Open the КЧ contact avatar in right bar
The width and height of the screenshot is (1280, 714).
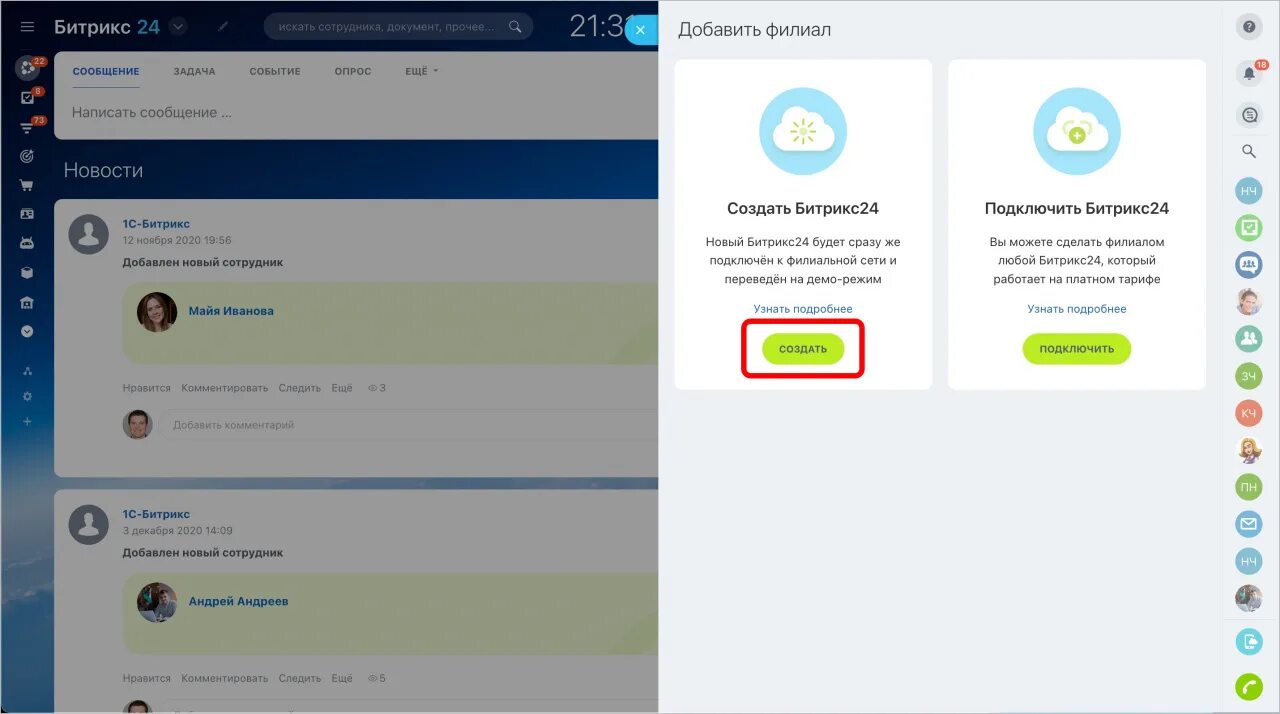pyautogui.click(x=1249, y=413)
